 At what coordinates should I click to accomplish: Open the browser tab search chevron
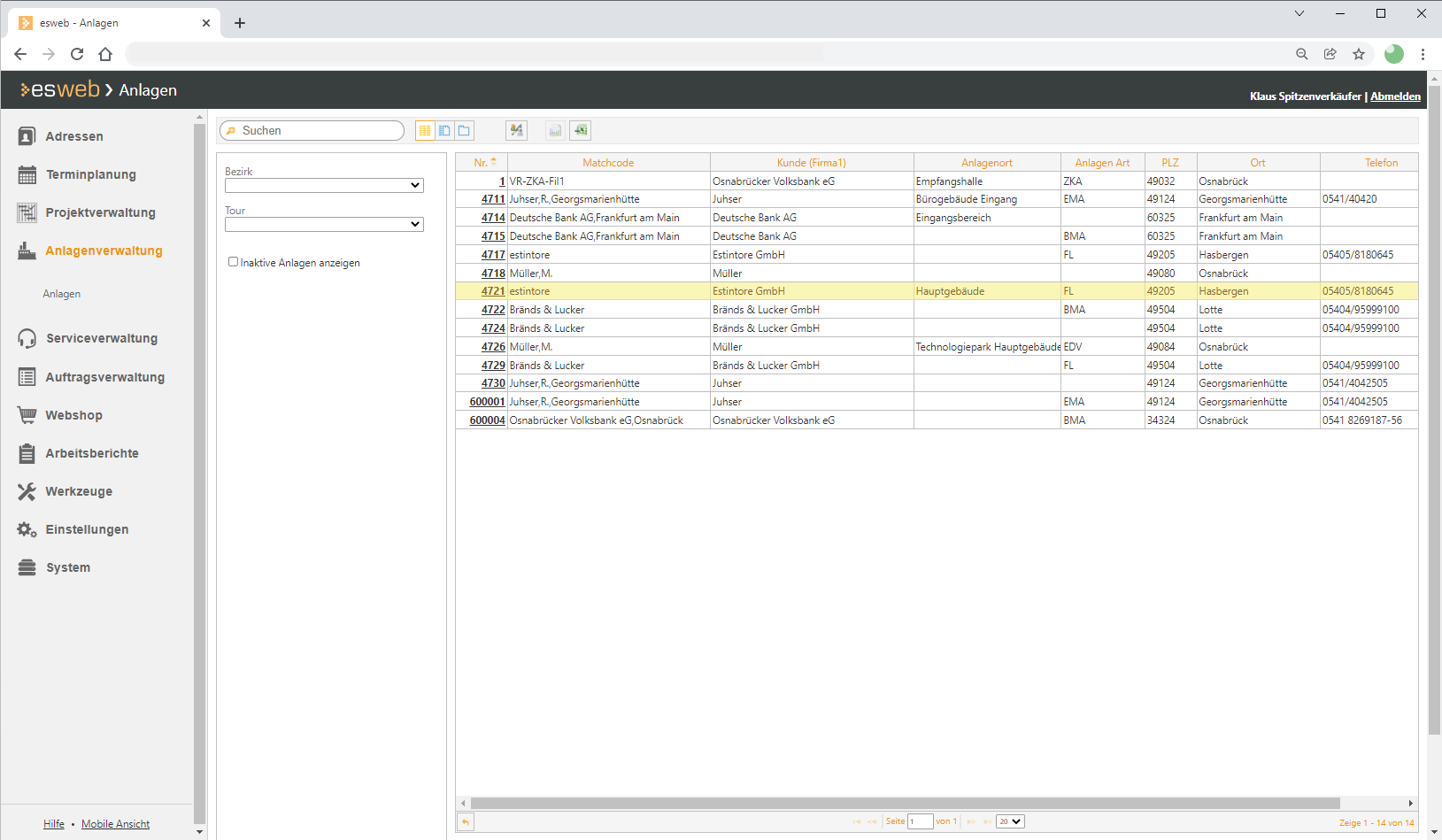coord(1299,13)
